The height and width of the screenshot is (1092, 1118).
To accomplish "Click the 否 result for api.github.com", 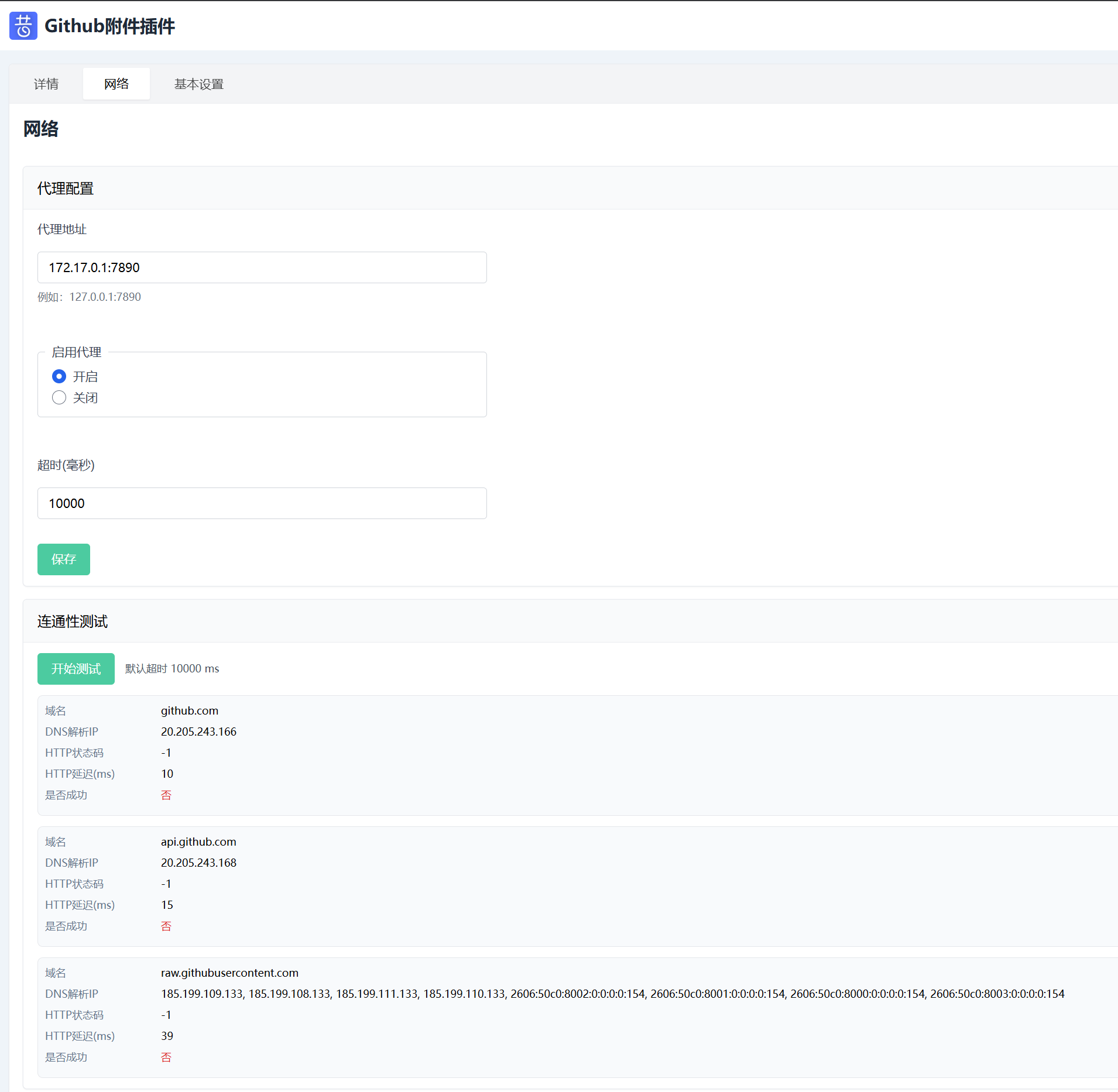I will [x=166, y=926].
